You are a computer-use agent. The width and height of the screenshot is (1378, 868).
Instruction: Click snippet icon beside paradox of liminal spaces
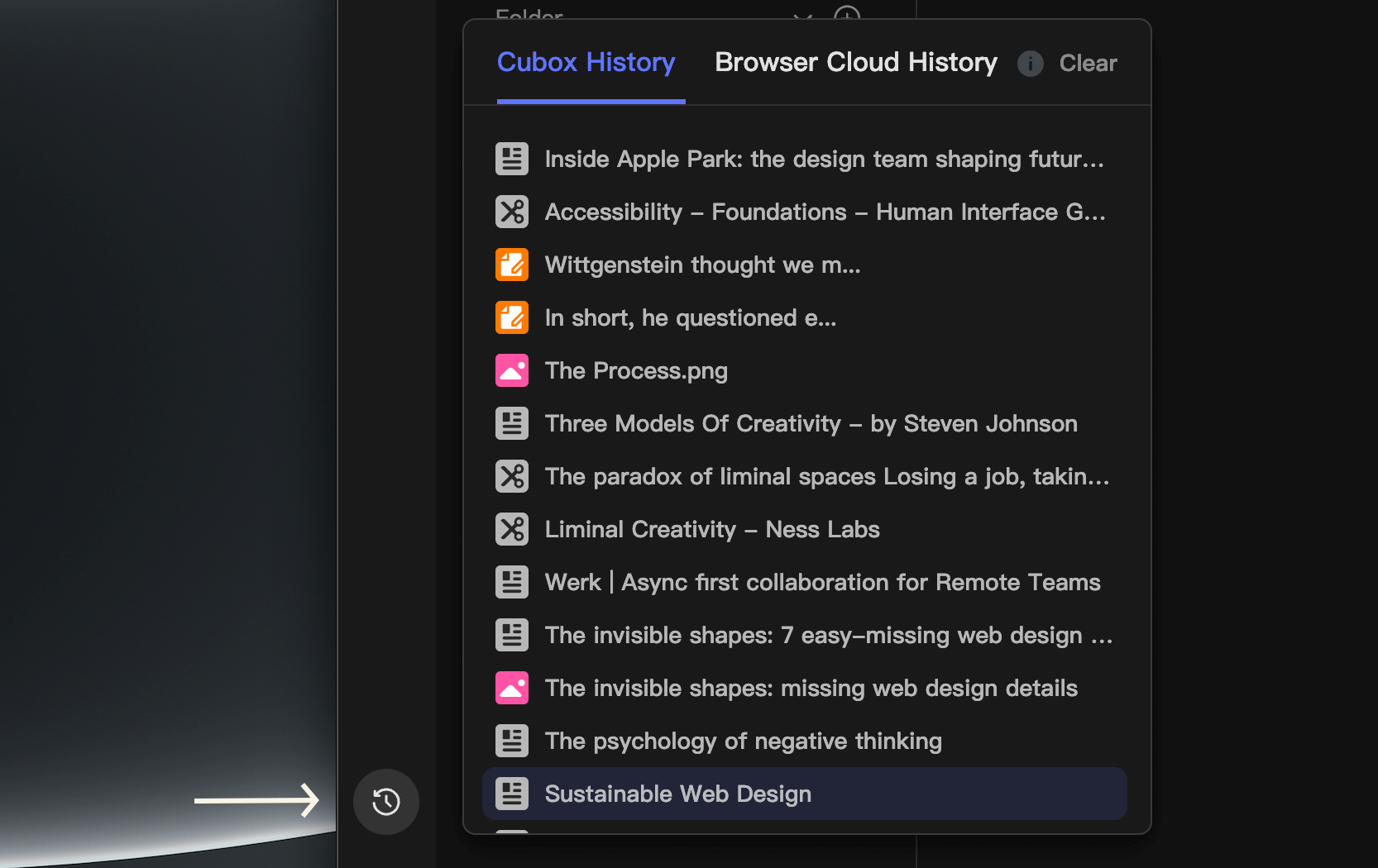pos(512,476)
